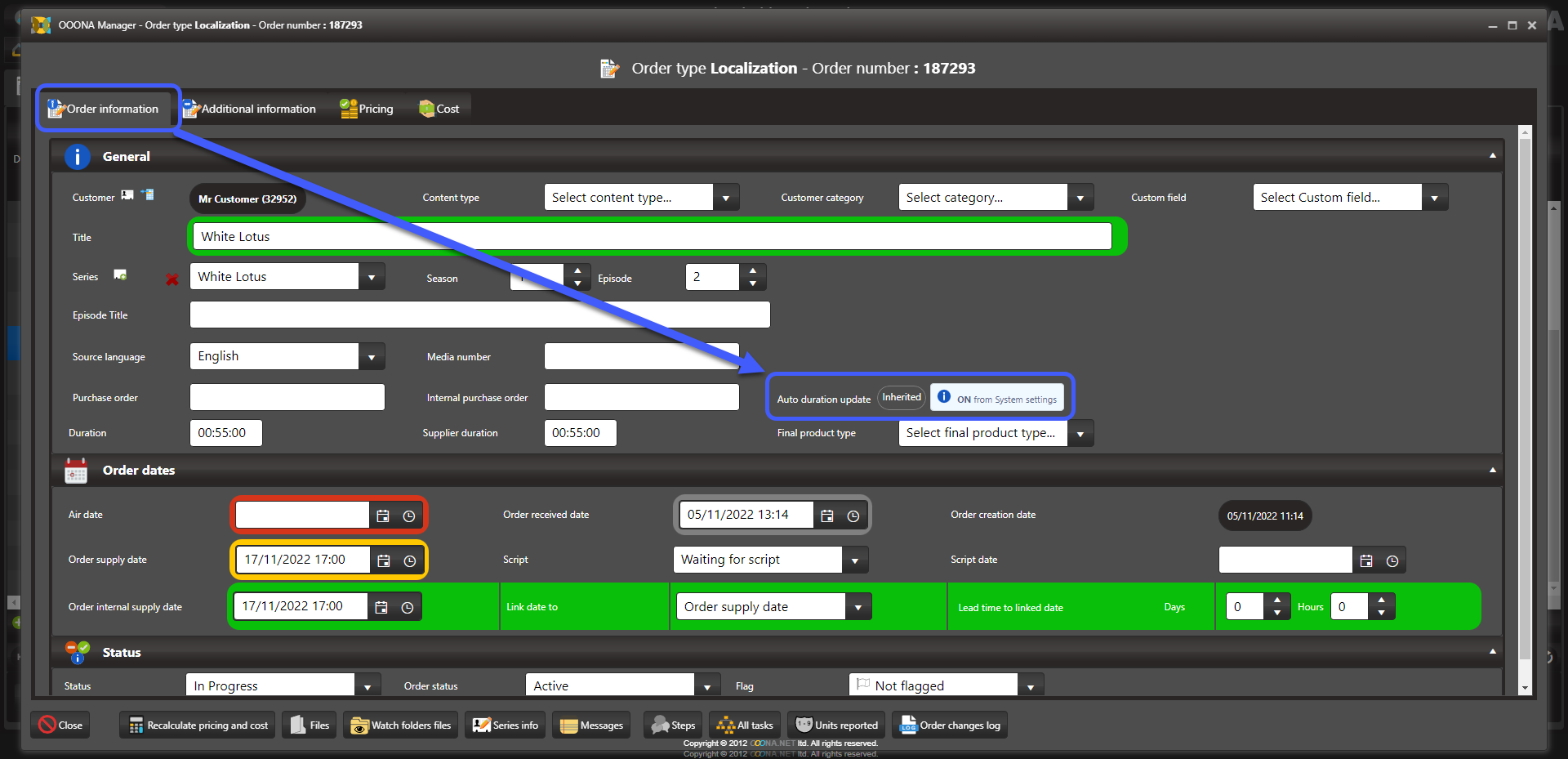Click the calendar icon next to Air date
The height and width of the screenshot is (759, 1568).
pyautogui.click(x=383, y=516)
